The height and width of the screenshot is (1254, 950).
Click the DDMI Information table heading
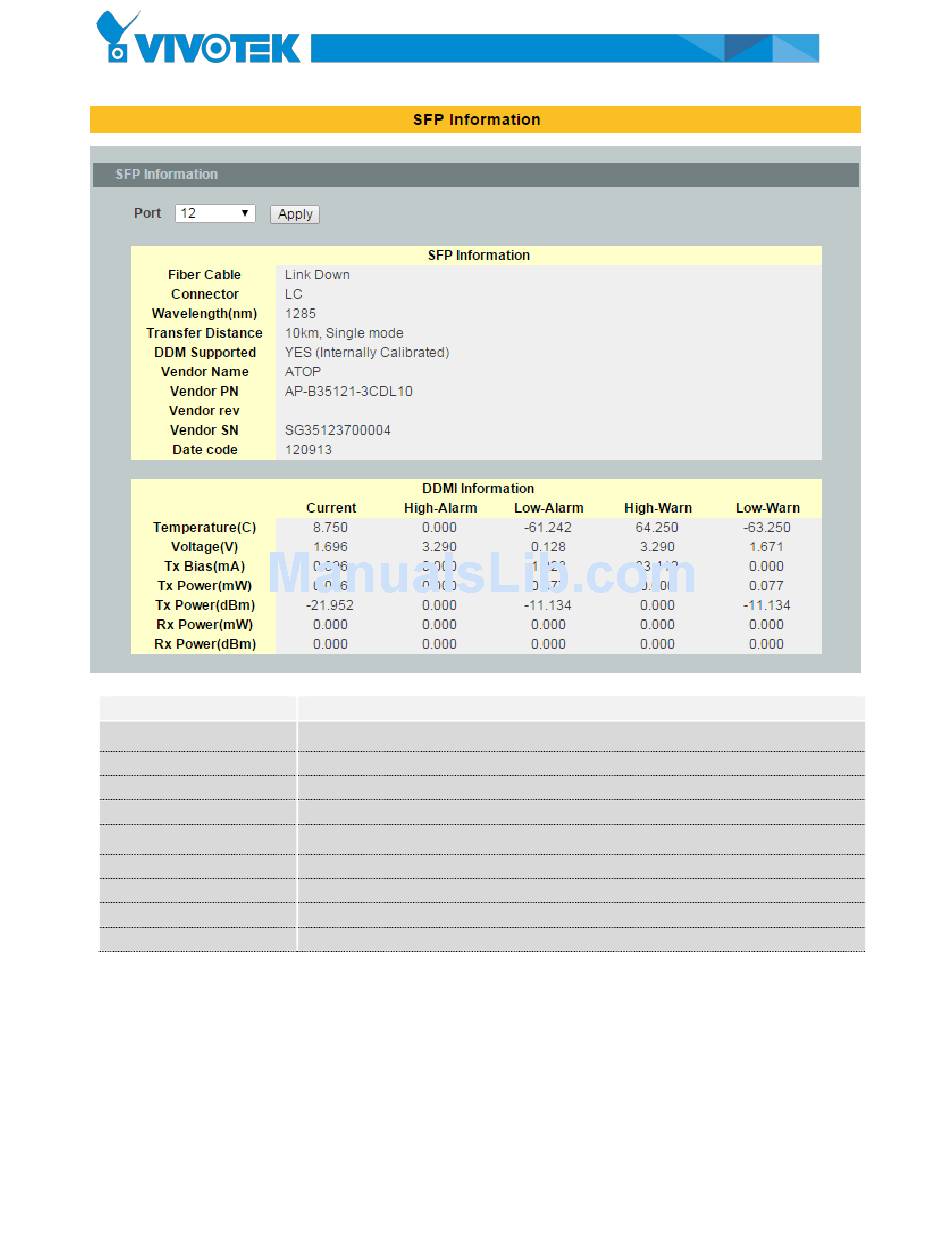pos(477,489)
